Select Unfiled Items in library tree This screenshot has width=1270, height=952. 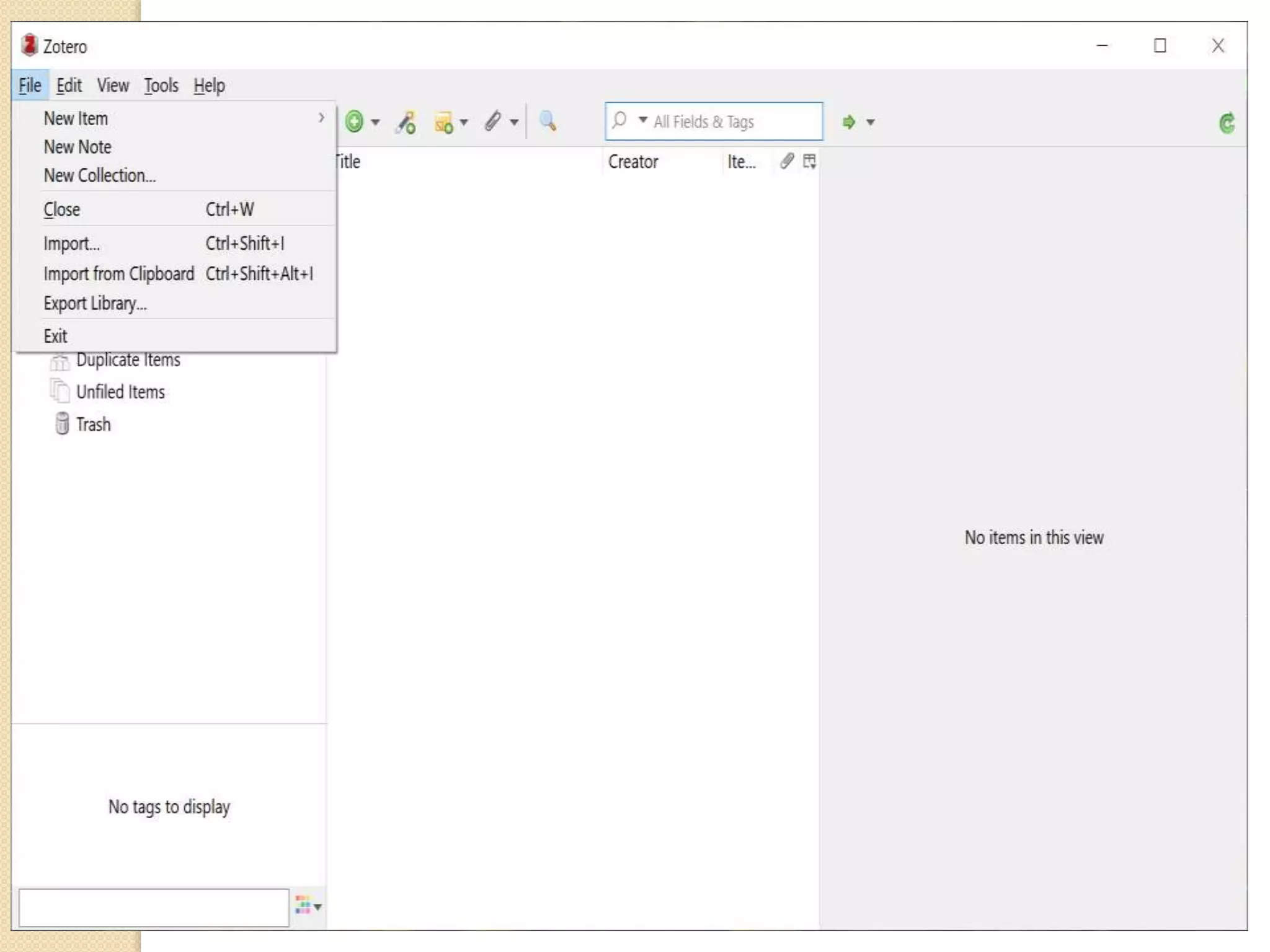[120, 392]
